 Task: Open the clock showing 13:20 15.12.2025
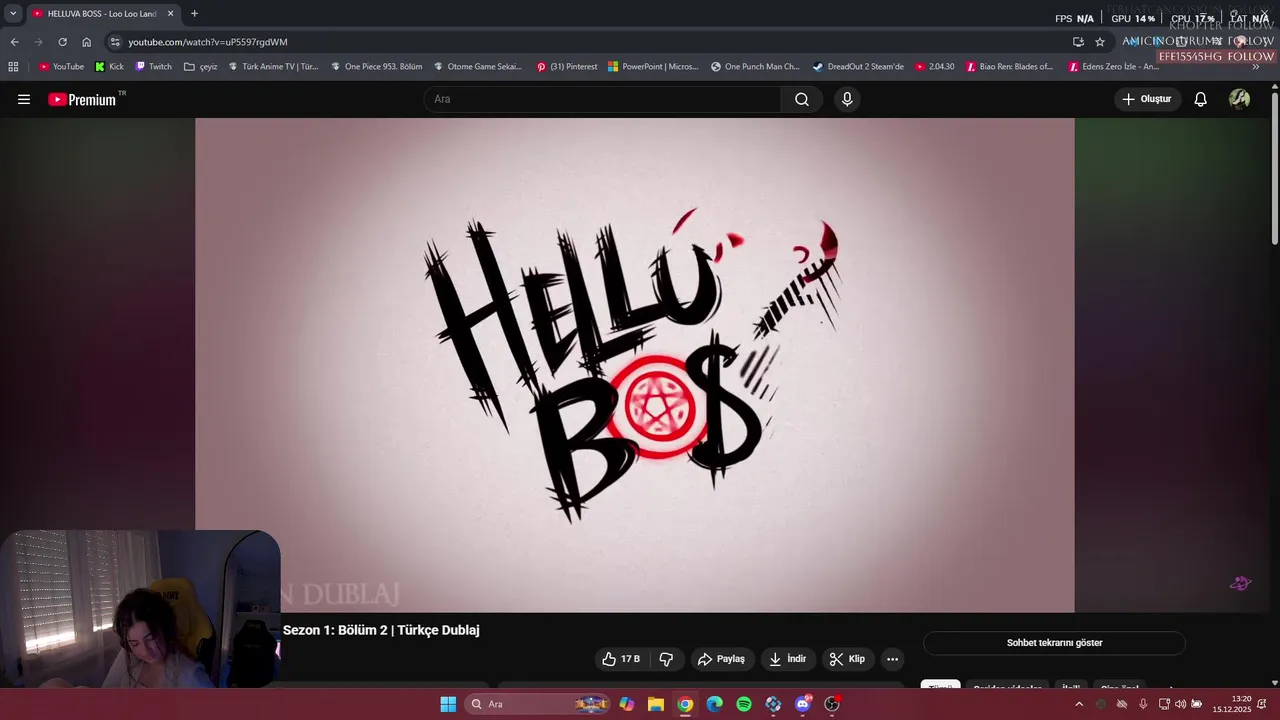[x=1232, y=704]
